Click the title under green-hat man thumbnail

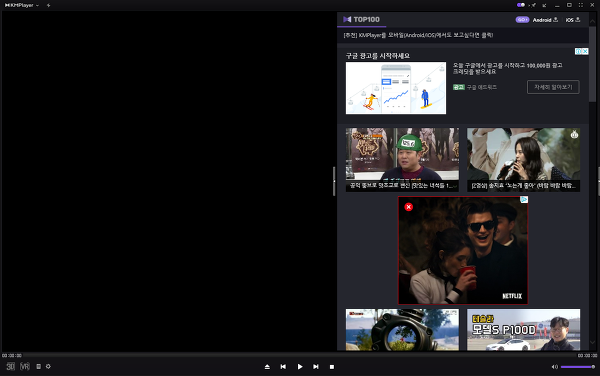[x=402, y=186]
